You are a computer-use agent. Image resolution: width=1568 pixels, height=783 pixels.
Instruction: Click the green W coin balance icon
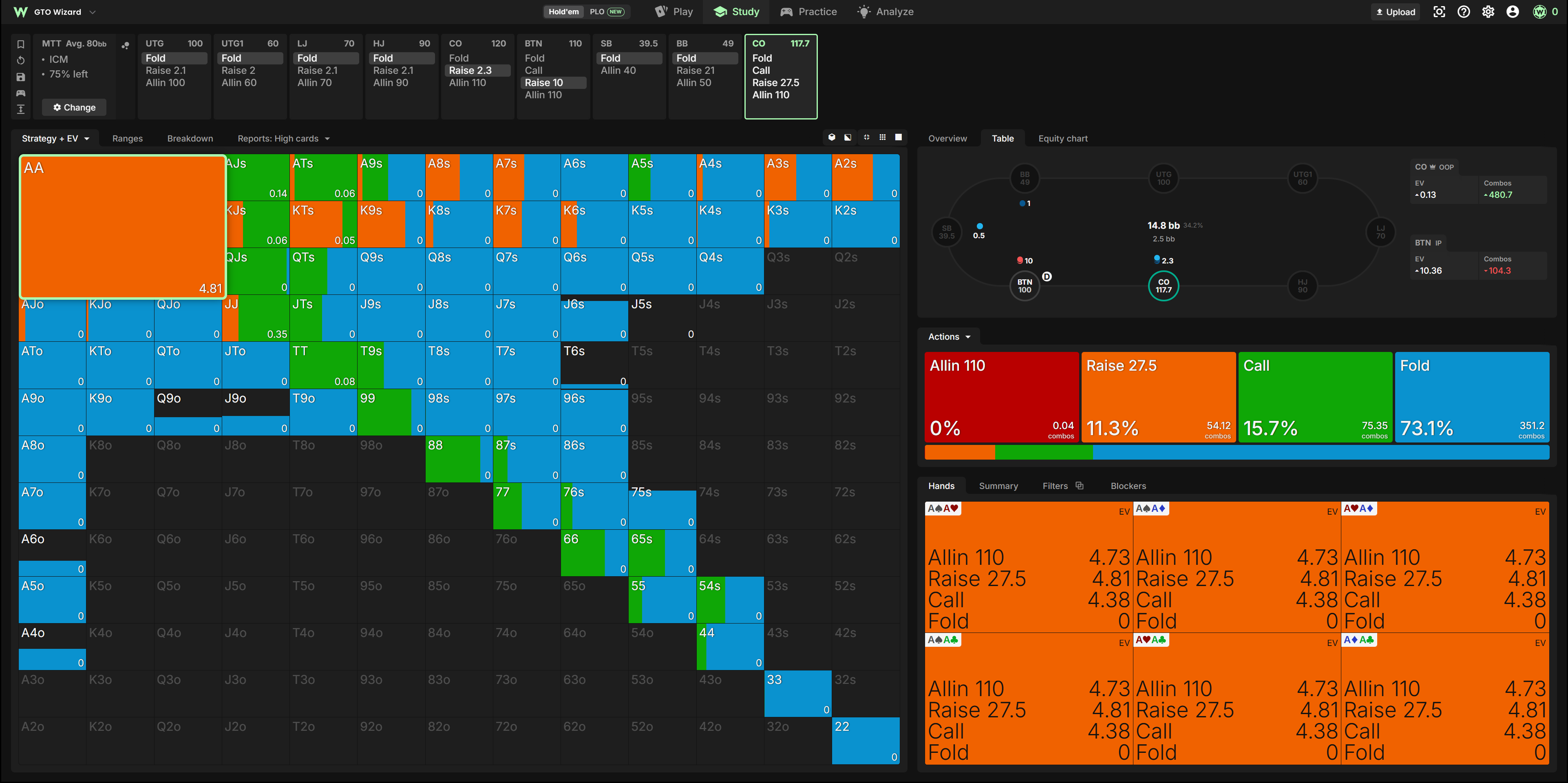coord(1539,11)
